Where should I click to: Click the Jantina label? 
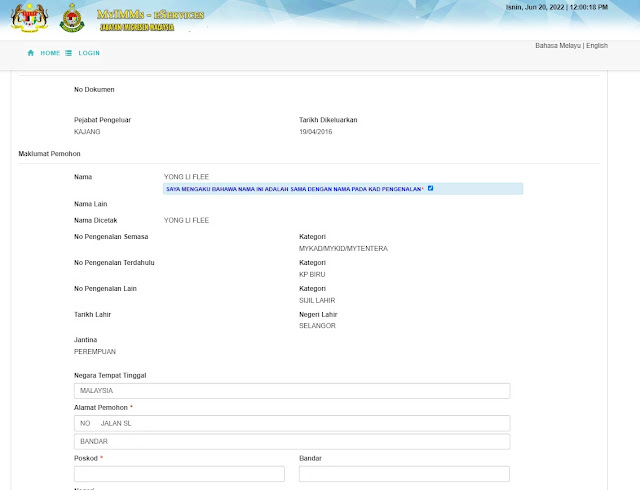pyautogui.click(x=85, y=340)
